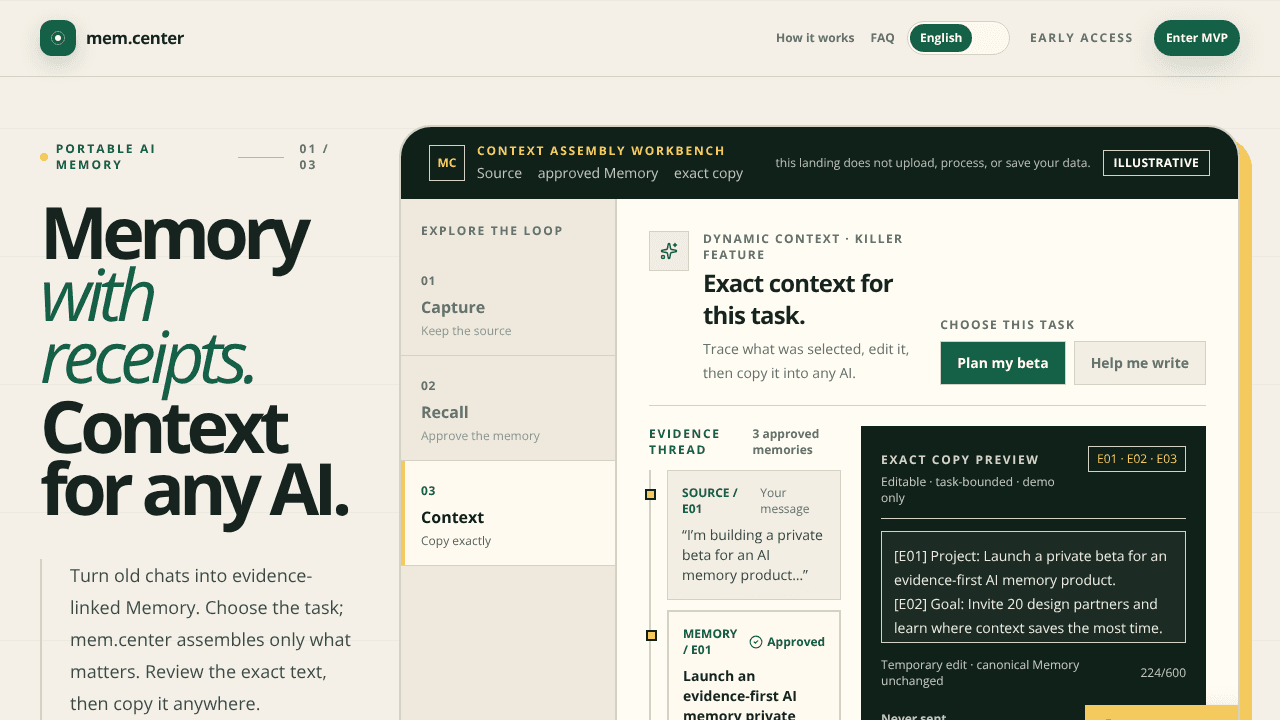Click the 'EVIDENCE THREAD' label
The image size is (1280, 720).
click(x=685, y=442)
